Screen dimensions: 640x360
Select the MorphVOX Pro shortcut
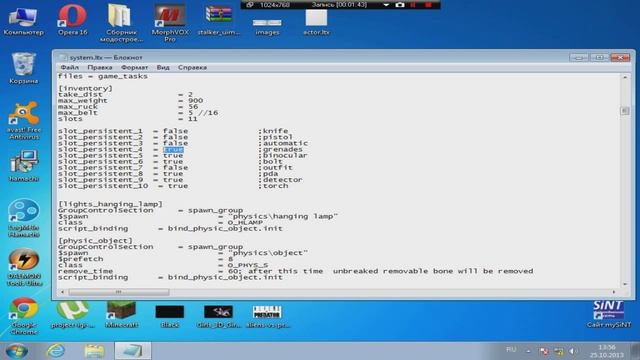tap(170, 24)
